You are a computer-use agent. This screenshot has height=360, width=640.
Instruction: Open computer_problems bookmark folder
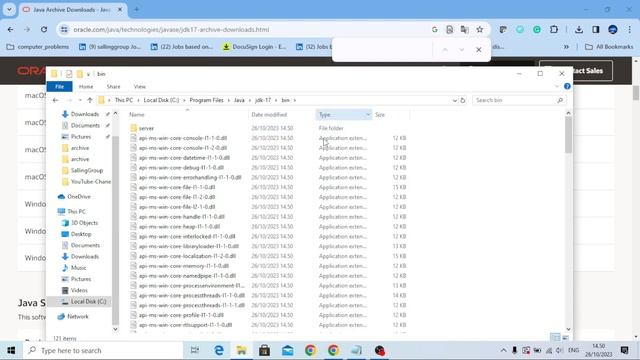[38, 47]
